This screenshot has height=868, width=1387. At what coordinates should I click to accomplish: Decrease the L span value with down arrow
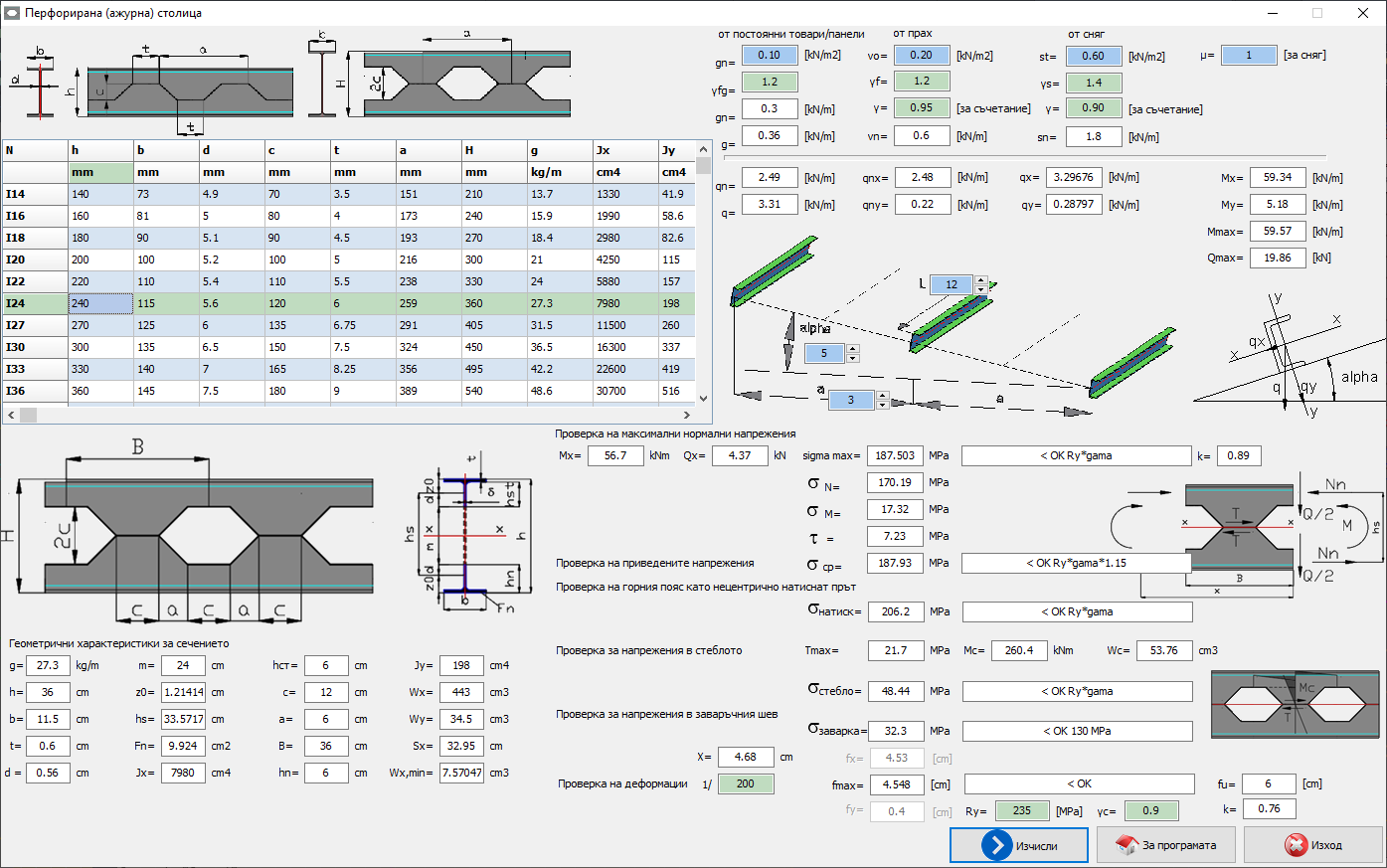[x=981, y=289]
